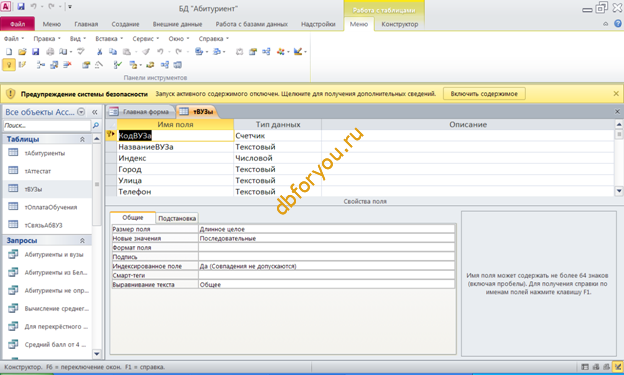Click the navigation pane scroll down arrow

coord(97,354)
